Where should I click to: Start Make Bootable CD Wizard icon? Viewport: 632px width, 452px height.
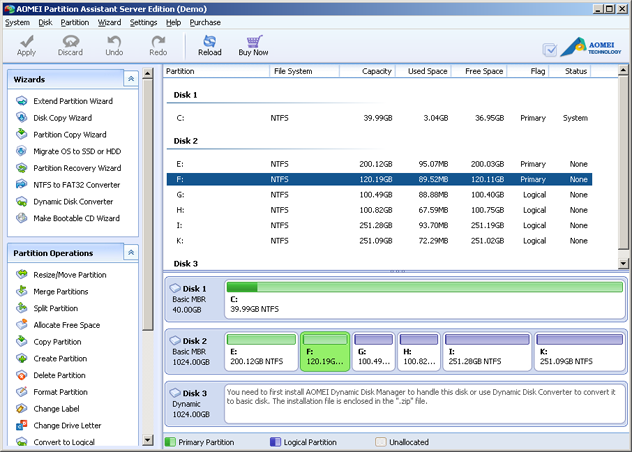(22, 218)
